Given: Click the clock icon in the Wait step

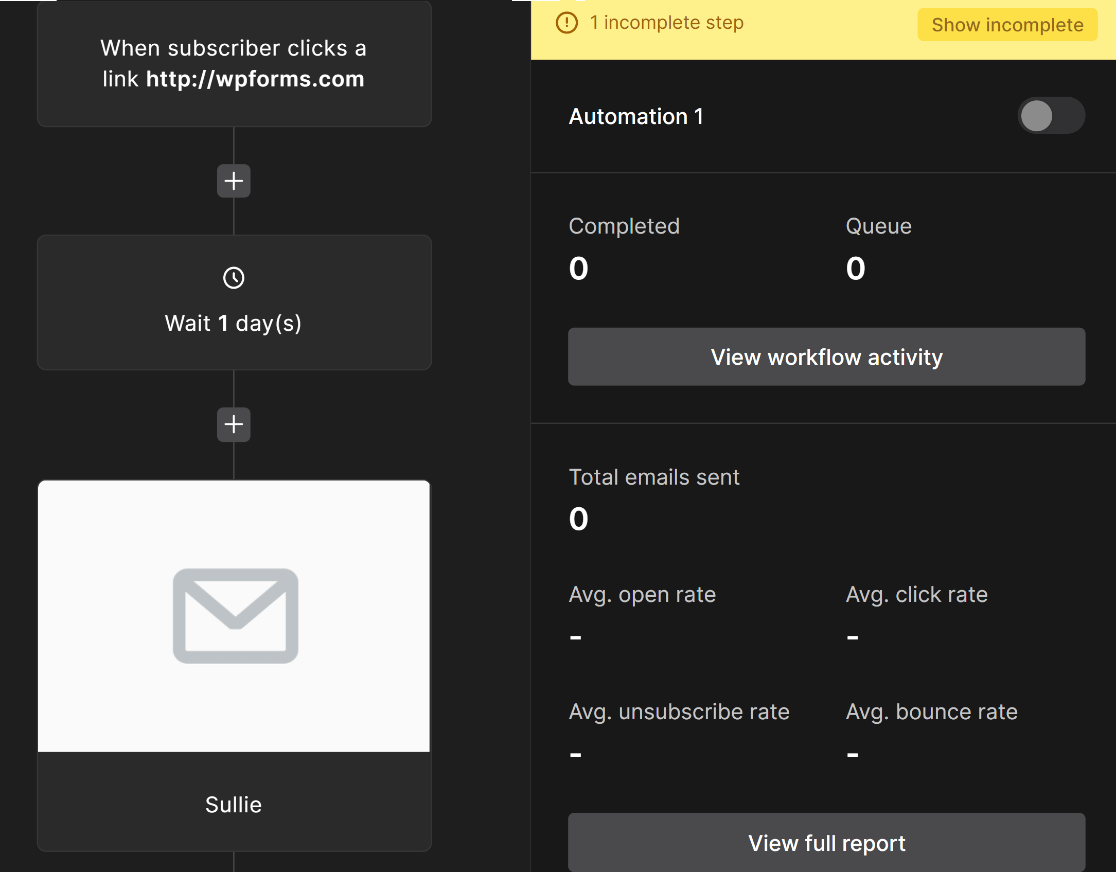Looking at the screenshot, I should [x=233, y=278].
